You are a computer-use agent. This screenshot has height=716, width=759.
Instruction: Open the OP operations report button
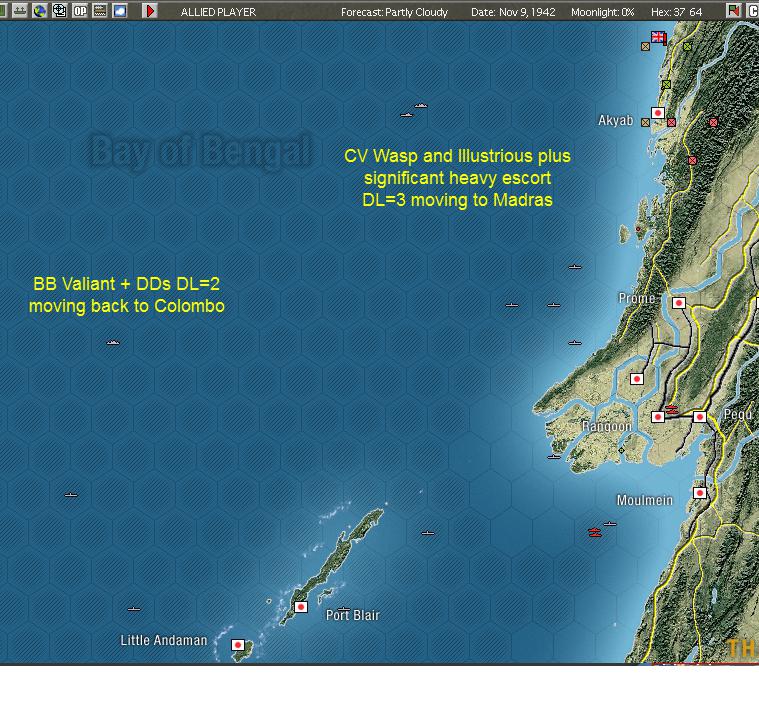[x=79, y=11]
